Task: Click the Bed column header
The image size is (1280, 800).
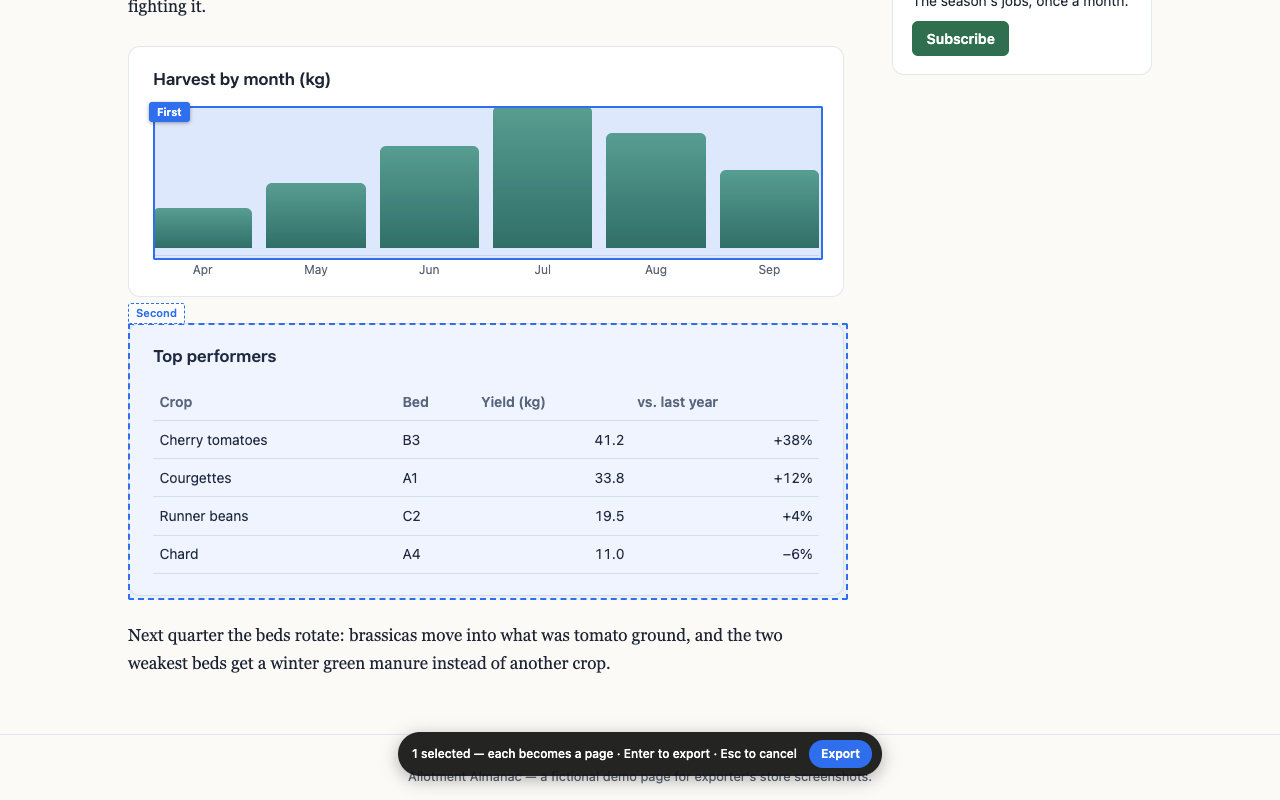Action: [x=415, y=402]
